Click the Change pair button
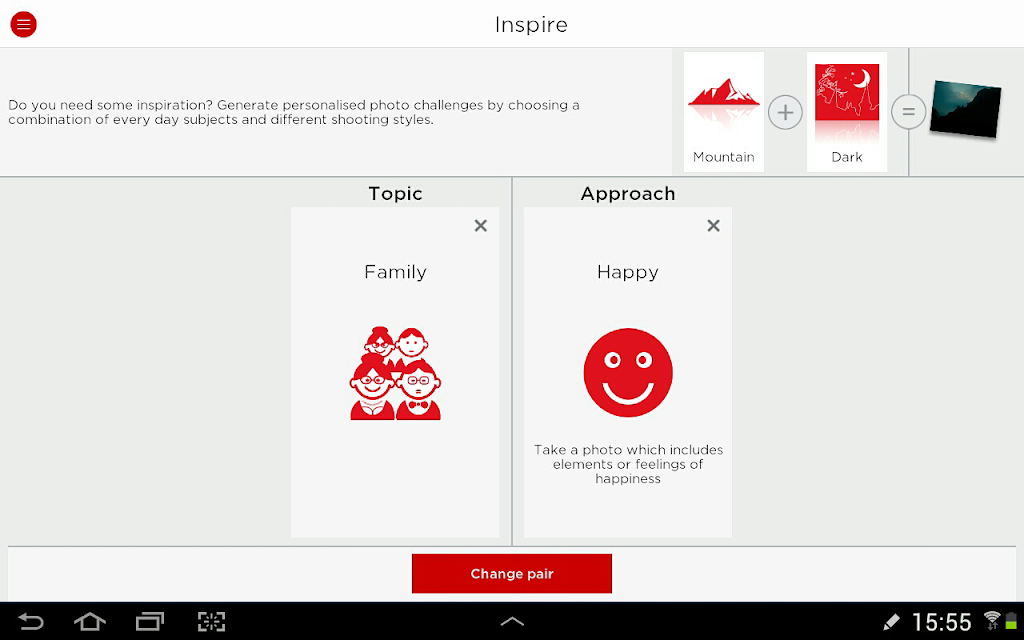This screenshot has height=640, width=1024. pos(512,573)
